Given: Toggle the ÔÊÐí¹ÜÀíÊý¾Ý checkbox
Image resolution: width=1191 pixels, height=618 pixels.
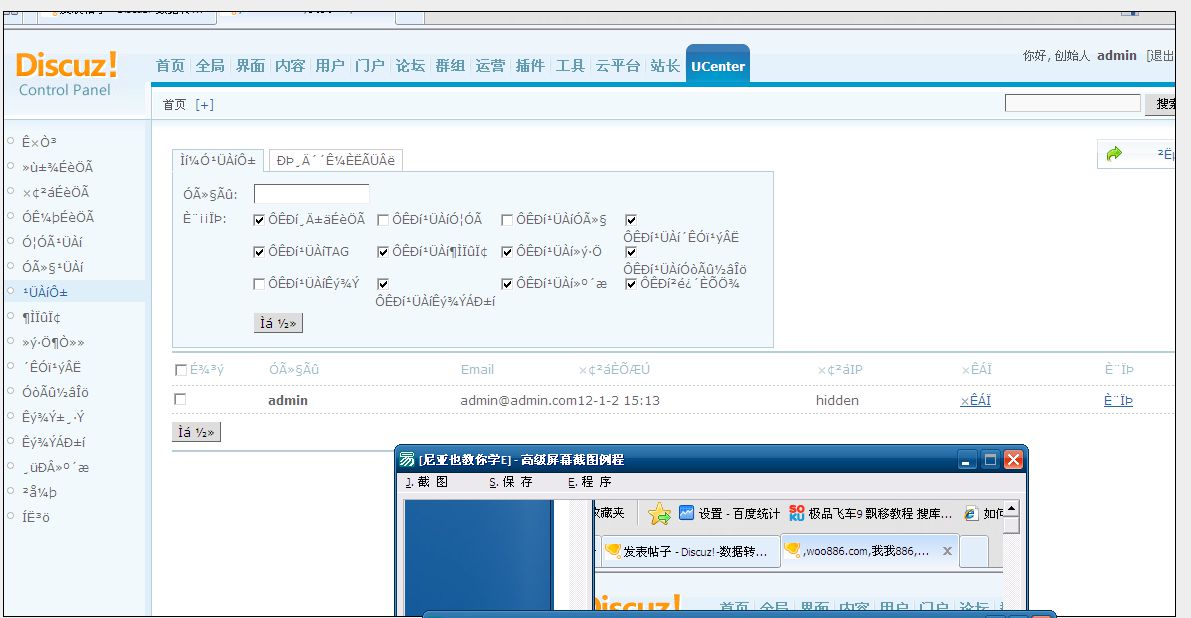Looking at the screenshot, I should (x=259, y=283).
